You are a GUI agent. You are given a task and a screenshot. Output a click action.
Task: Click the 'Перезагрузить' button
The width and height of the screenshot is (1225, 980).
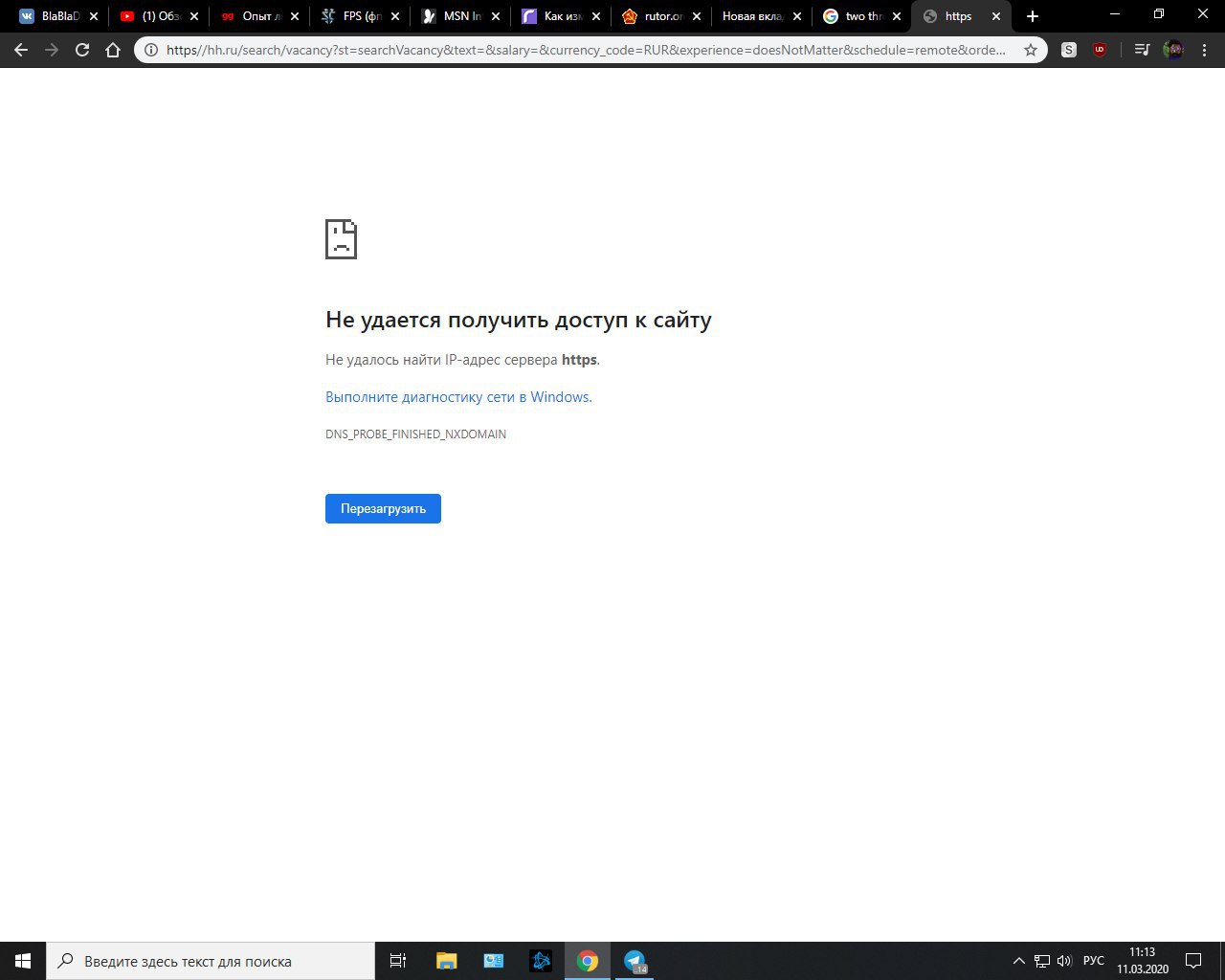pos(383,508)
